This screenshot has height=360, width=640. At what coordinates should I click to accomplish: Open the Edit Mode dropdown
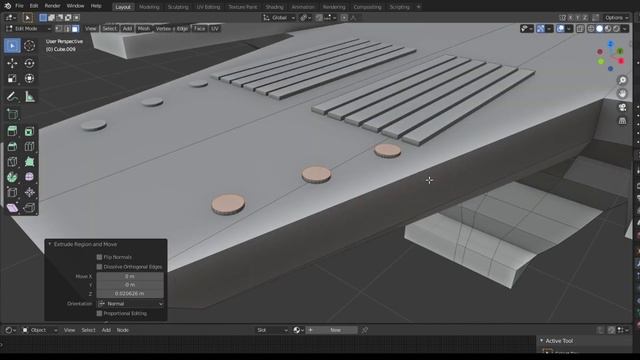point(28,29)
